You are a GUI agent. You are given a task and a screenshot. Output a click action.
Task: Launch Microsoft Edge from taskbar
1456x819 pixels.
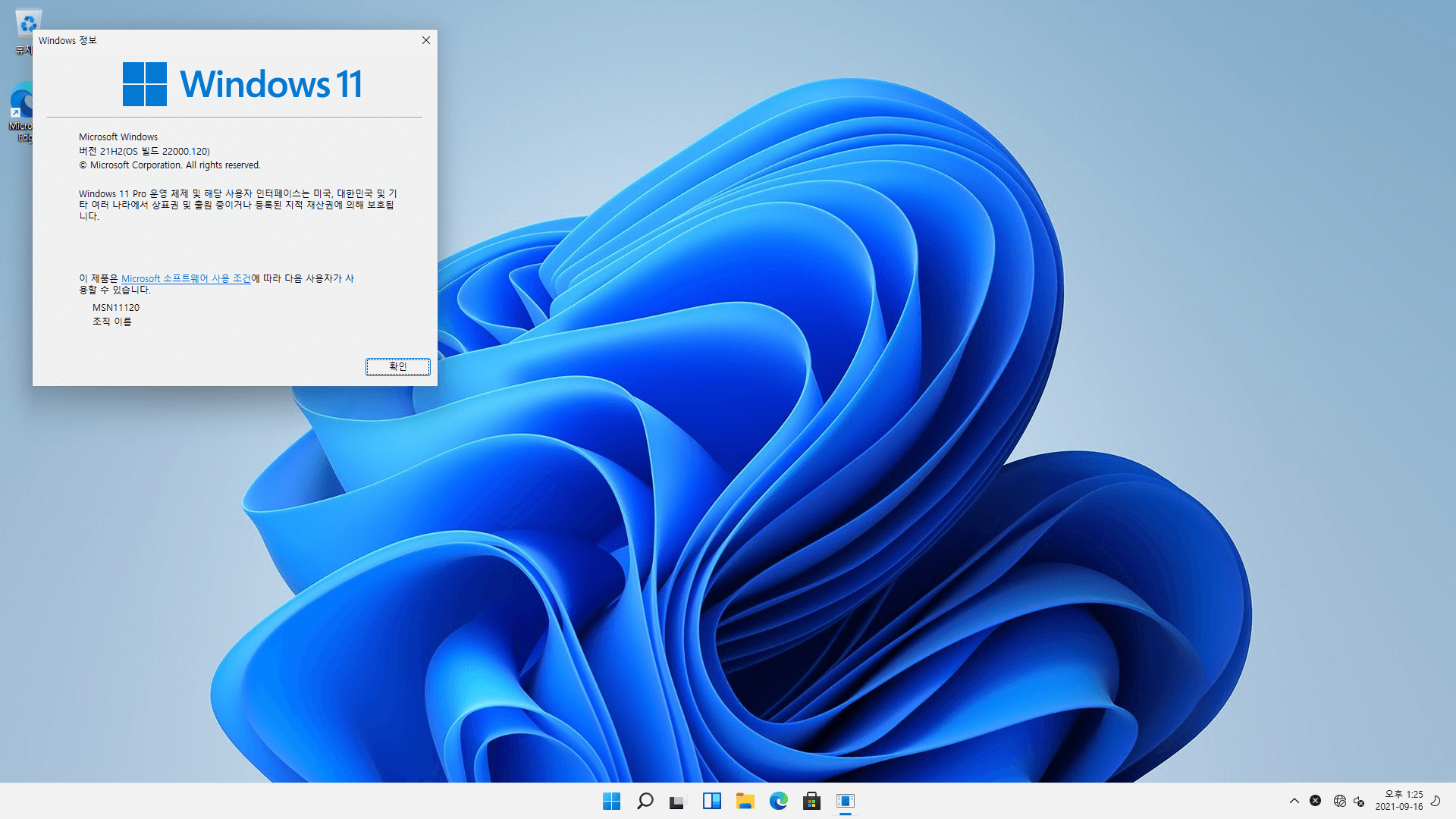pos(779,801)
